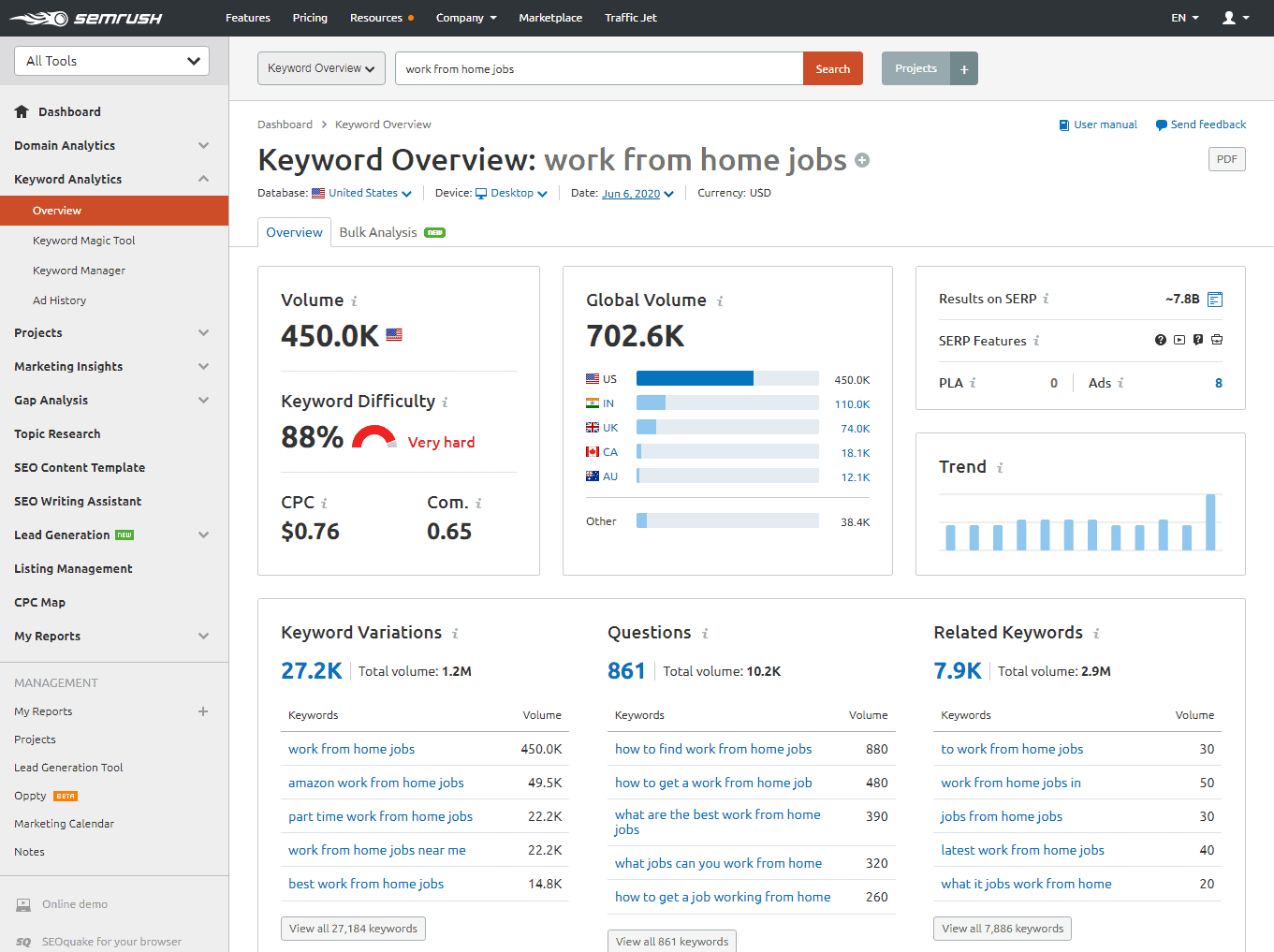Expand the All Tools dropdown
The image size is (1274, 952).
pos(112,61)
